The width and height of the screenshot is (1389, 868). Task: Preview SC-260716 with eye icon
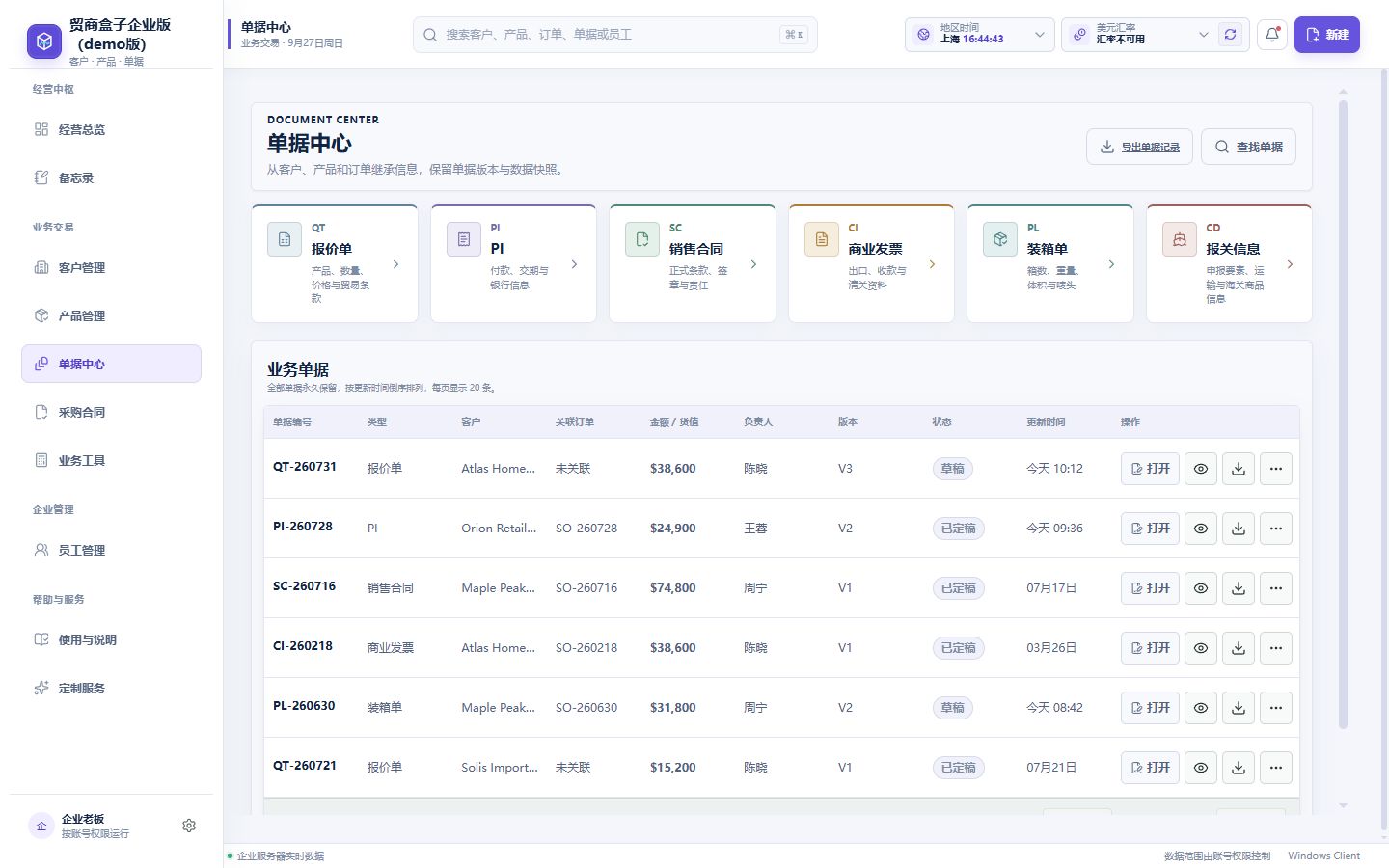click(1201, 588)
